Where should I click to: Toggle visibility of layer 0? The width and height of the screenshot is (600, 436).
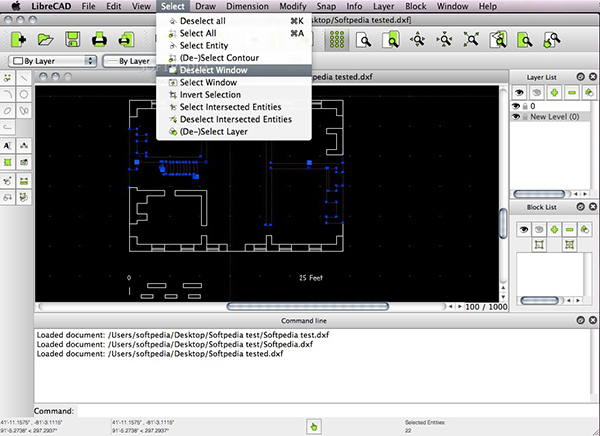click(517, 105)
